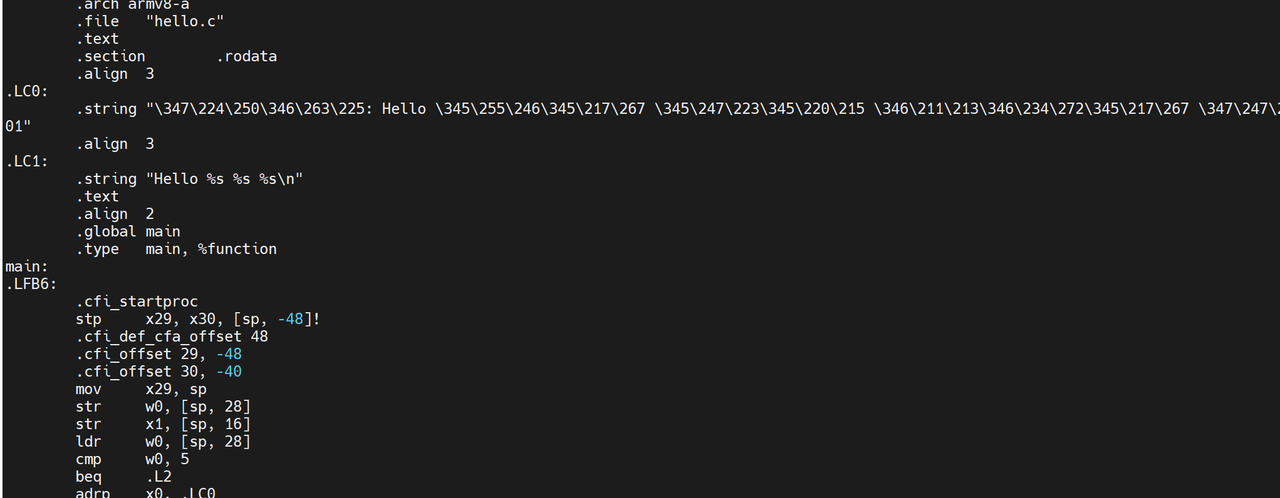Click the .LC1: label
1280x498 pixels.
26,161
